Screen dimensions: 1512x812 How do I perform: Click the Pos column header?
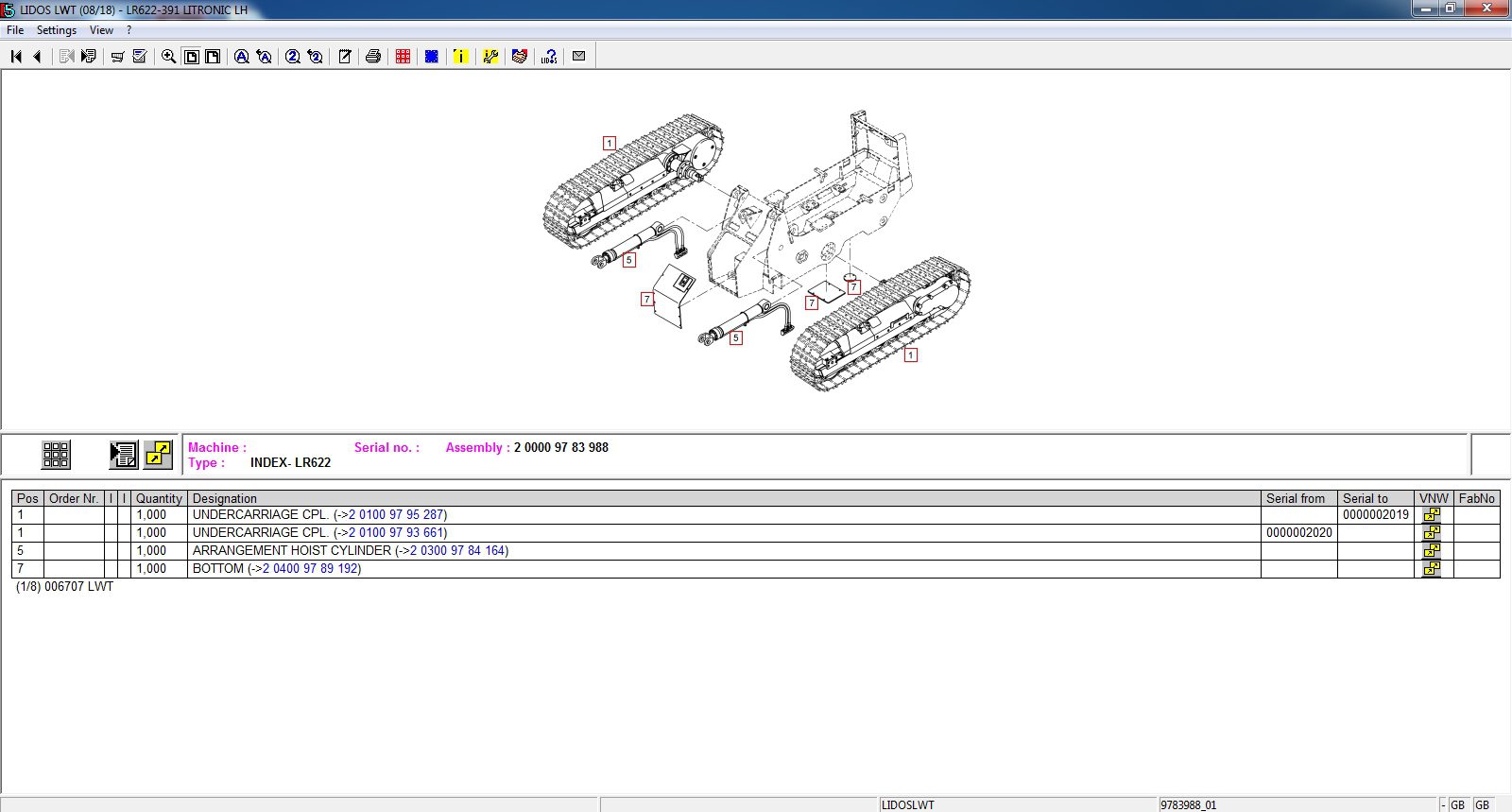27,498
